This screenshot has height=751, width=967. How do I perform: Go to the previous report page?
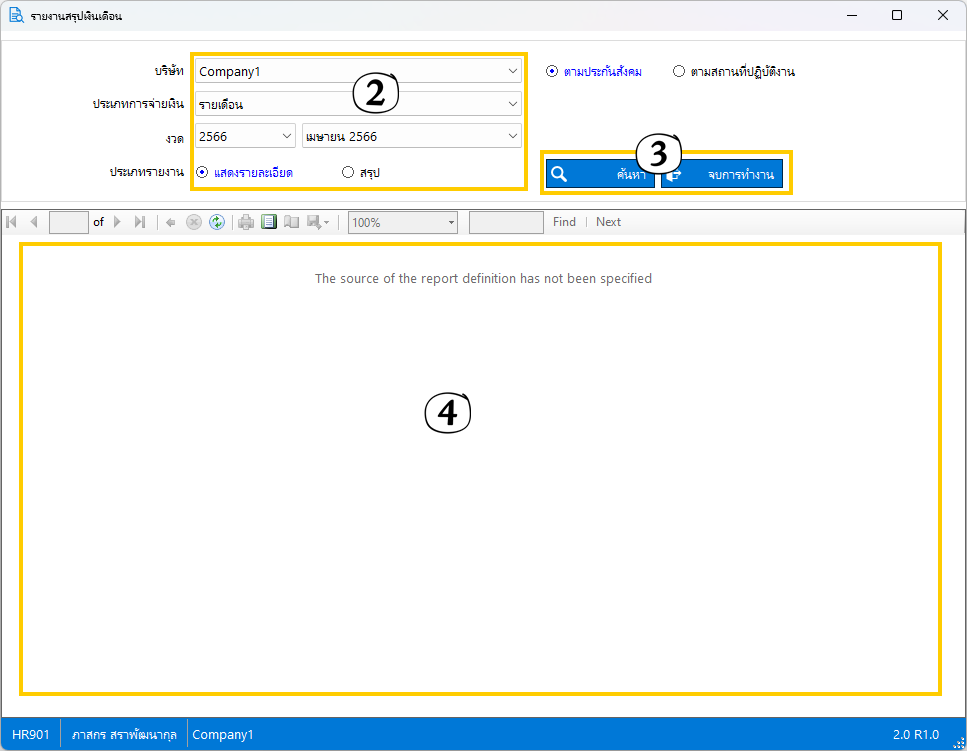33,222
